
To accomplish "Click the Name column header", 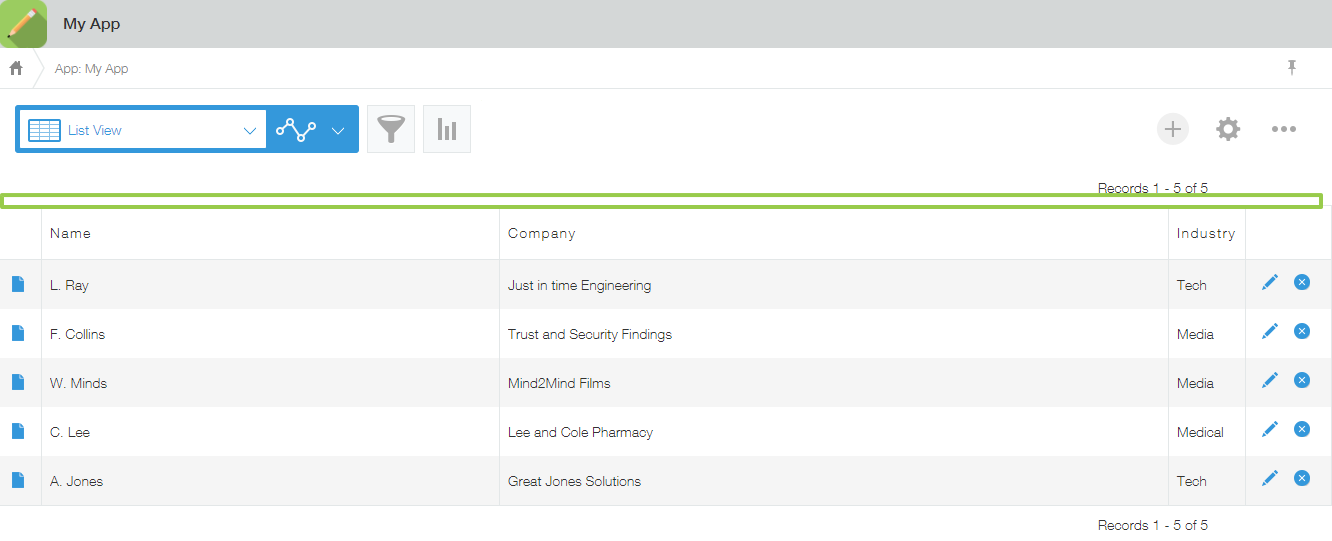I will [x=70, y=233].
